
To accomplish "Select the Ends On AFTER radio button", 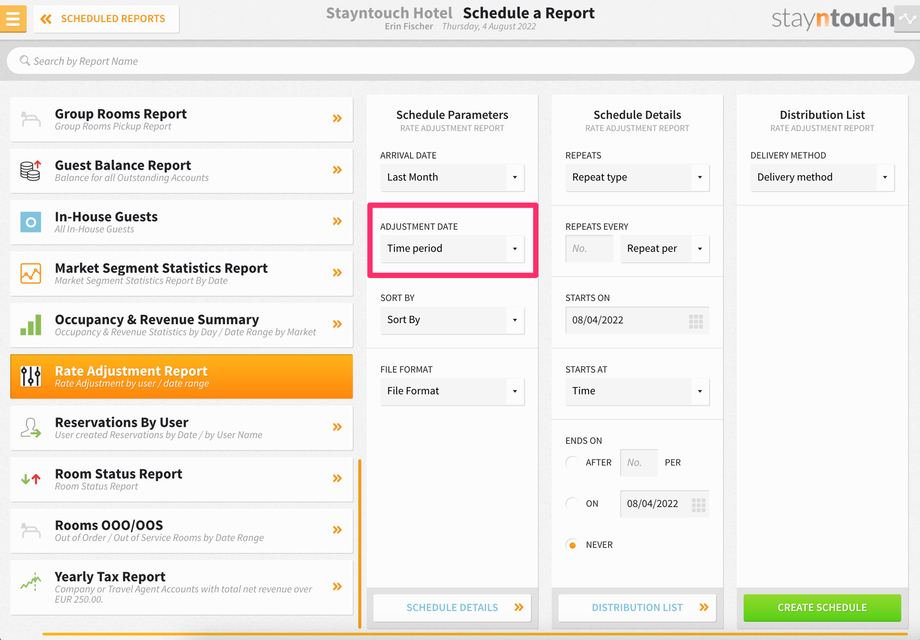I will pos(572,462).
